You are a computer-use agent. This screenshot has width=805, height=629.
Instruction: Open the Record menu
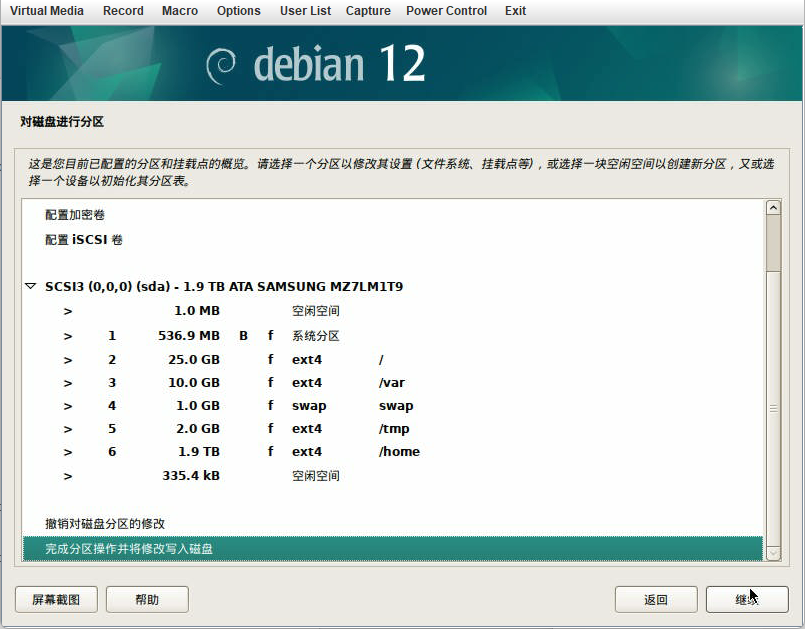click(123, 11)
